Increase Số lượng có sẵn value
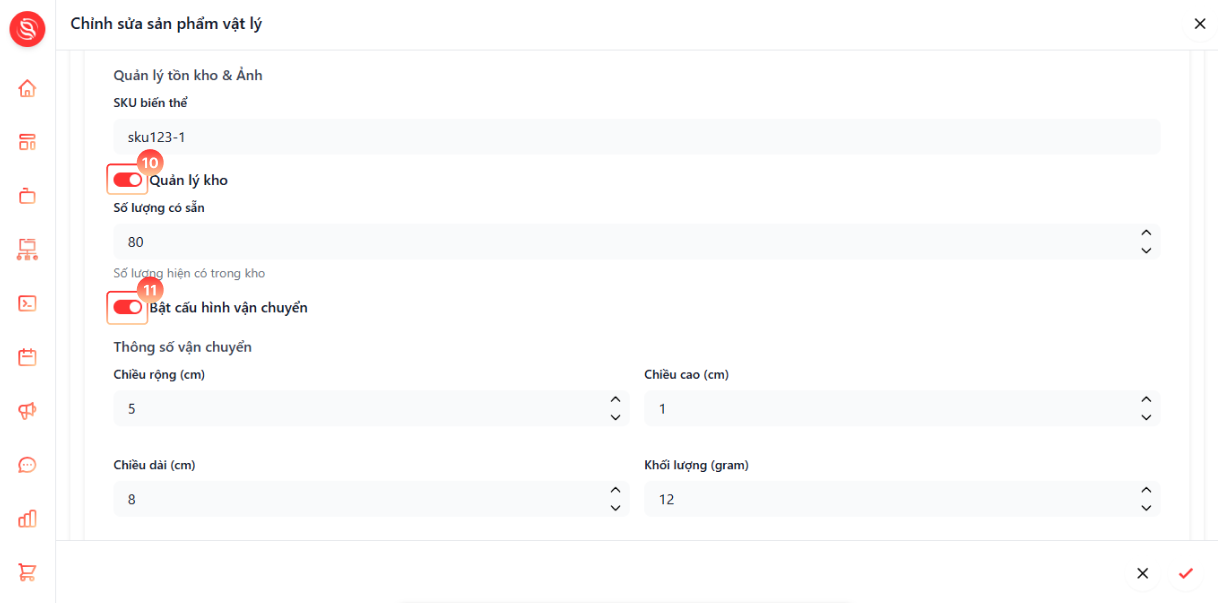Image resolution: width=1218 pixels, height=603 pixels. [x=1146, y=233]
